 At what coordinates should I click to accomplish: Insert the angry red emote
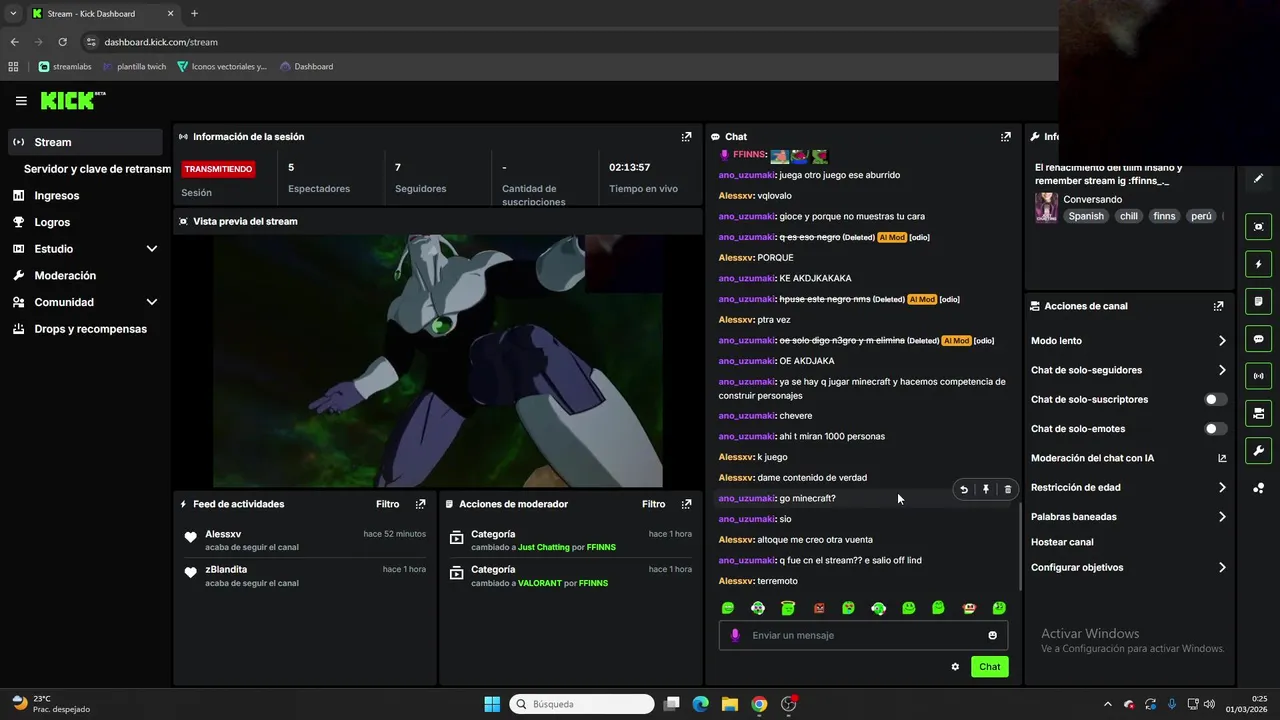click(x=818, y=608)
